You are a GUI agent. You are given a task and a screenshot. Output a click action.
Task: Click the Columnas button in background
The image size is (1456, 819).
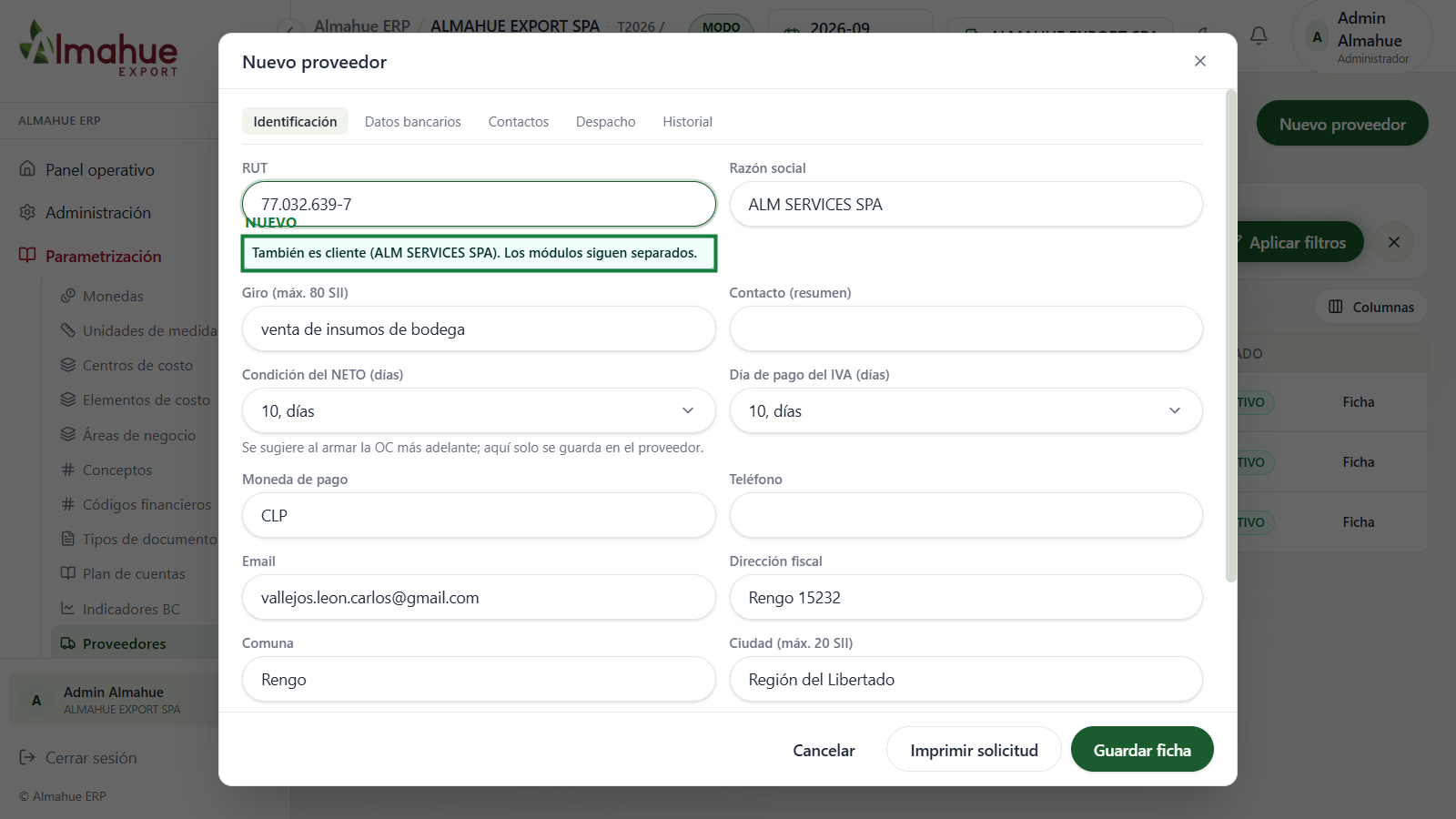(1370, 307)
